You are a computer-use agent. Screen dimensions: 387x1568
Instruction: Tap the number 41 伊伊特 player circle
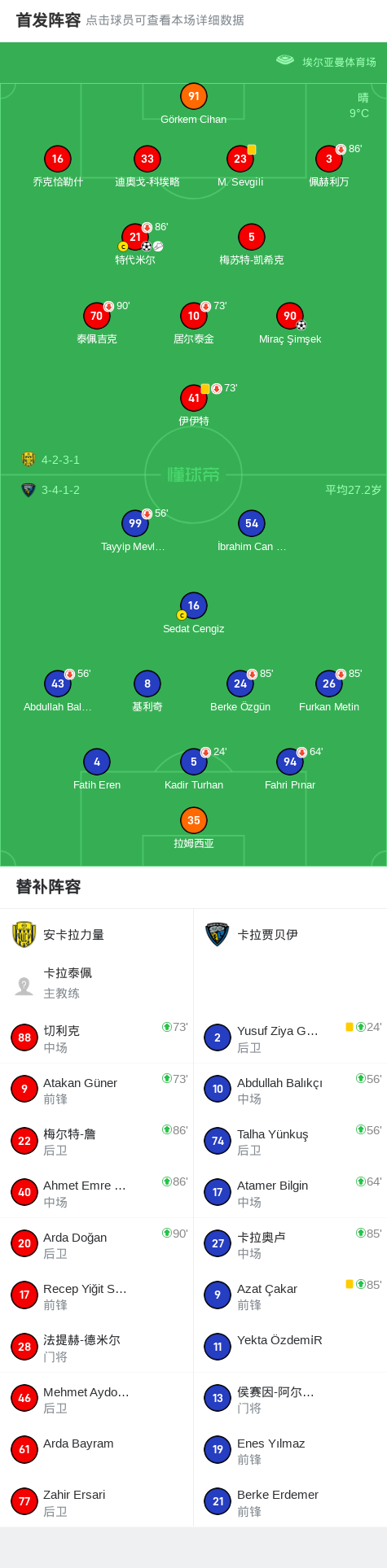click(x=193, y=398)
